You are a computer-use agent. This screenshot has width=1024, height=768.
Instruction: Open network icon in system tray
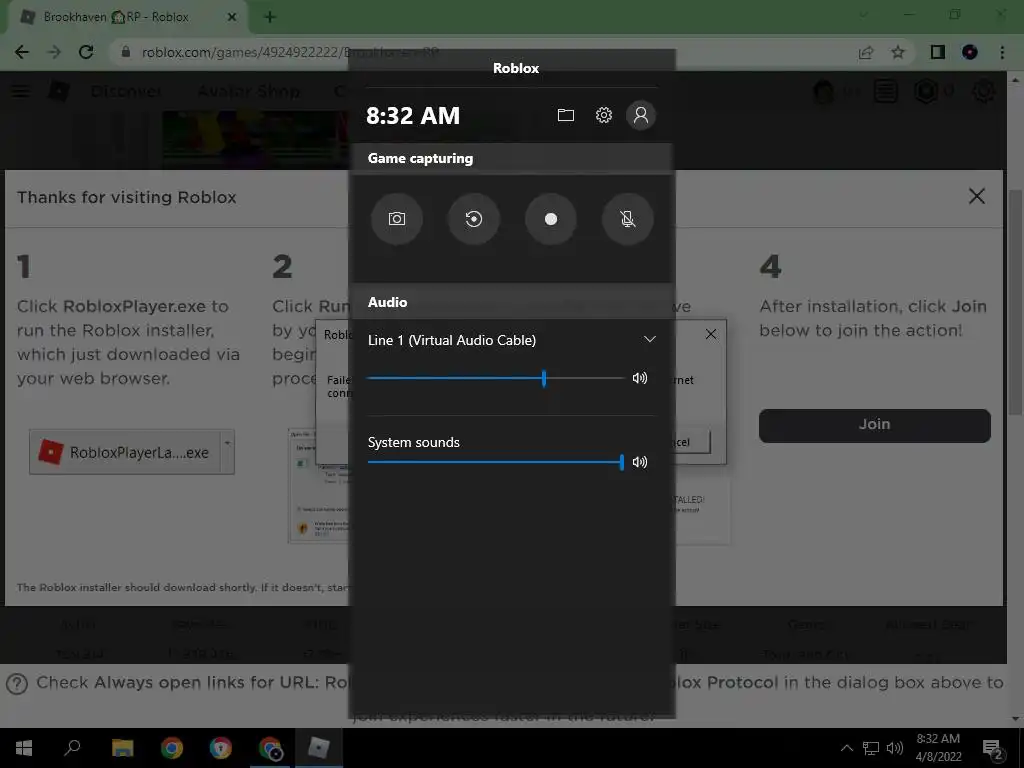(871, 748)
